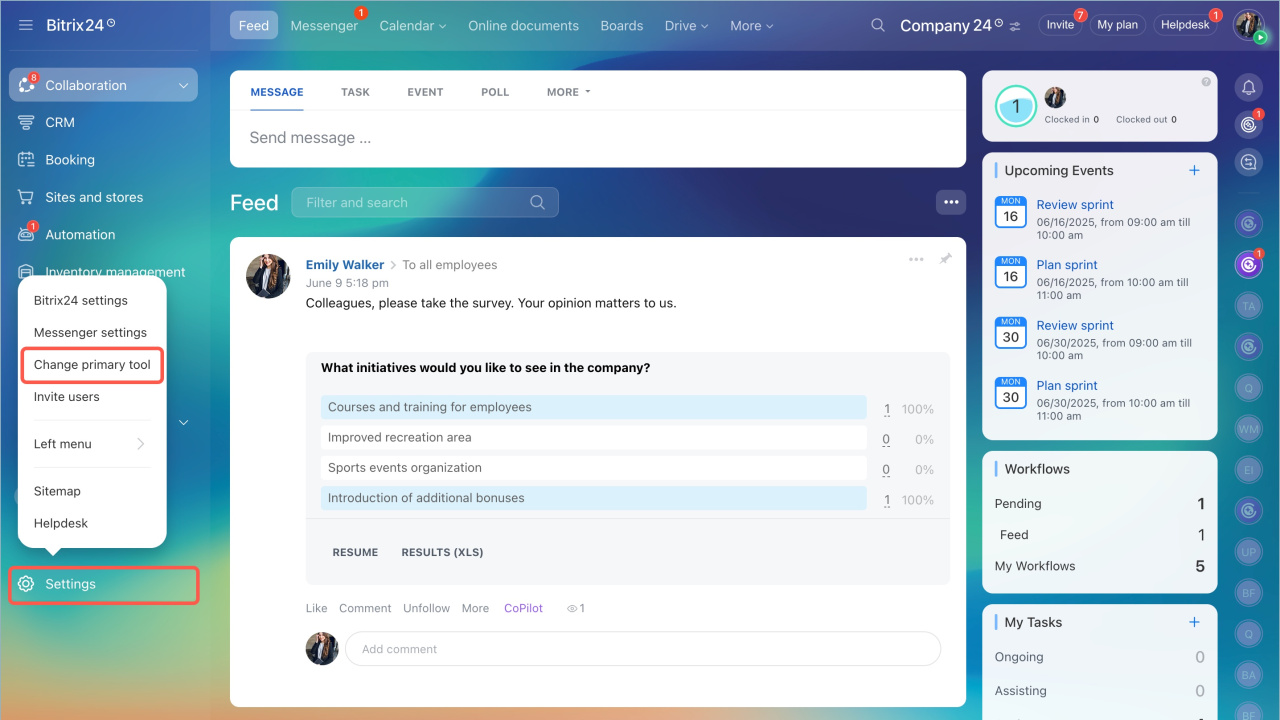This screenshot has width=1280, height=720.
Task: Click the Filter and search field
Action: 415,203
